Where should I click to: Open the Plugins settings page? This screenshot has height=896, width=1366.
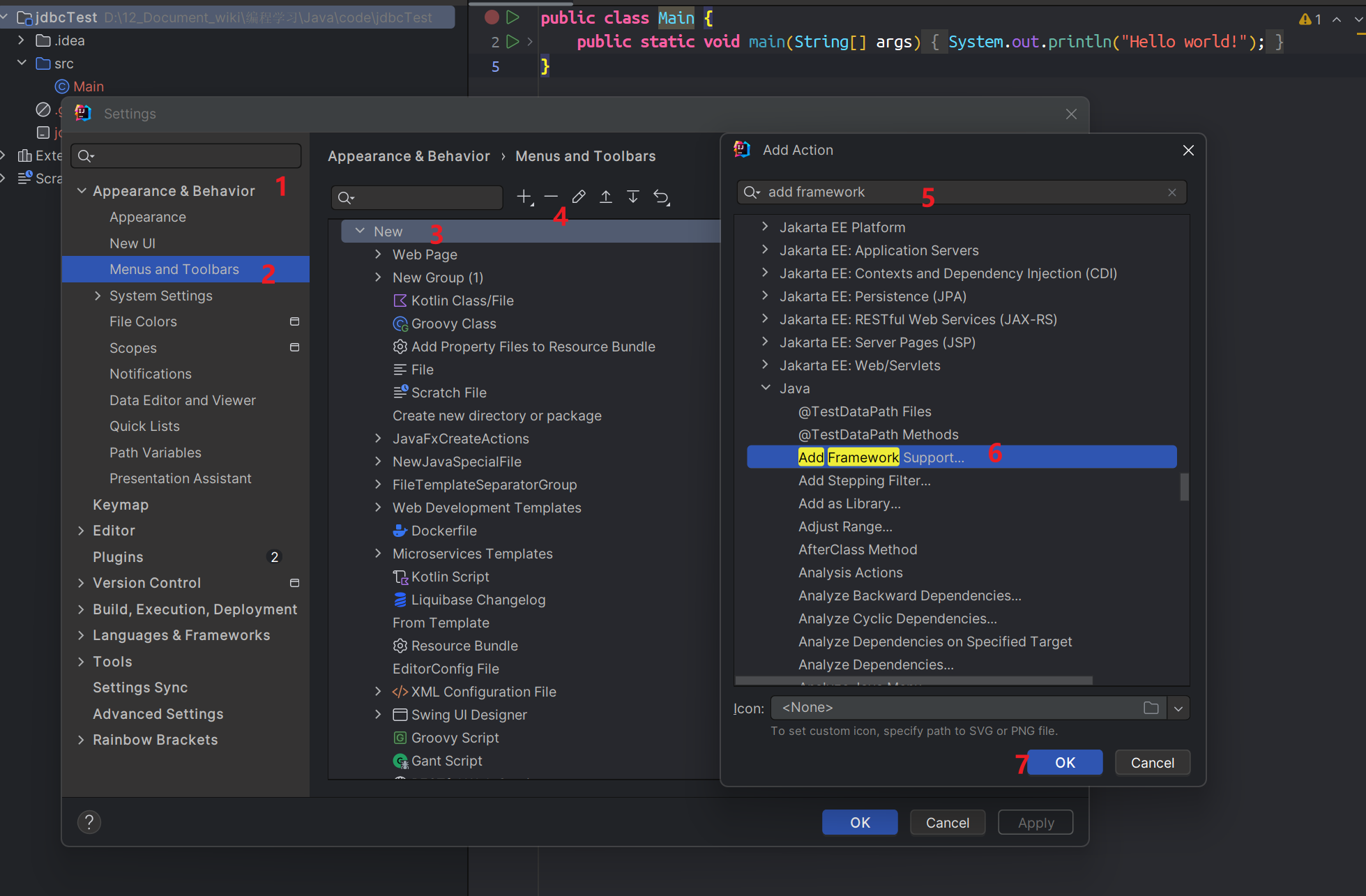click(x=118, y=557)
